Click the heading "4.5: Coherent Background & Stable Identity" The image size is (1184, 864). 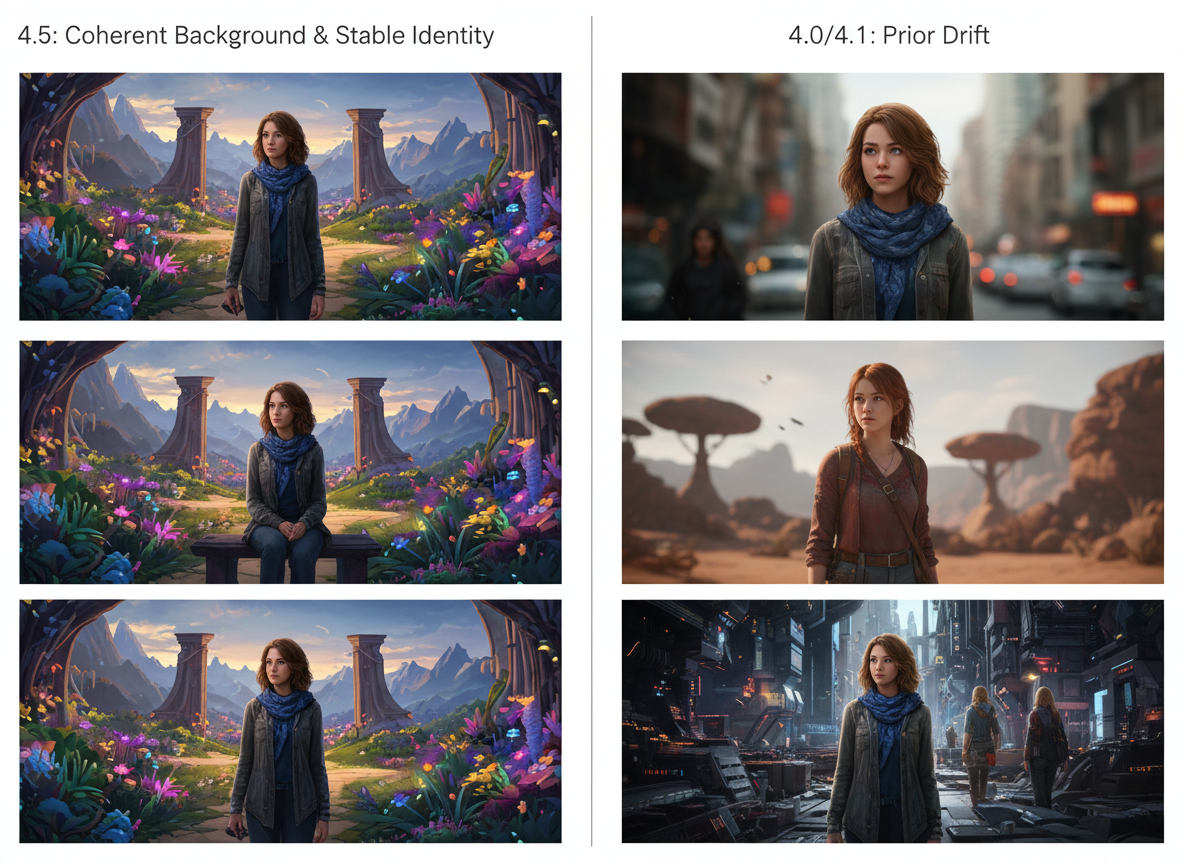[255, 35]
